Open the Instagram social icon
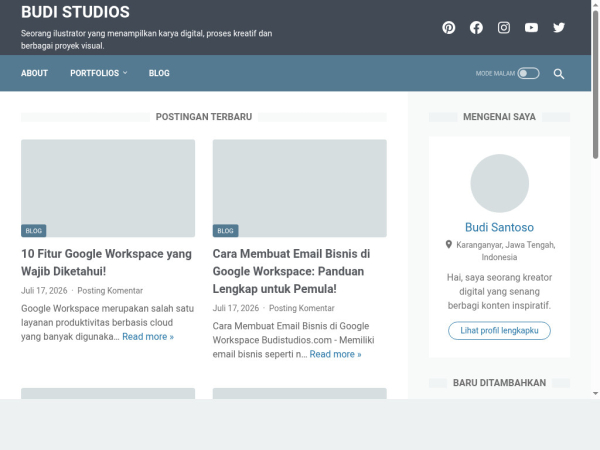Screen dimensions: 600x450 point(504,28)
